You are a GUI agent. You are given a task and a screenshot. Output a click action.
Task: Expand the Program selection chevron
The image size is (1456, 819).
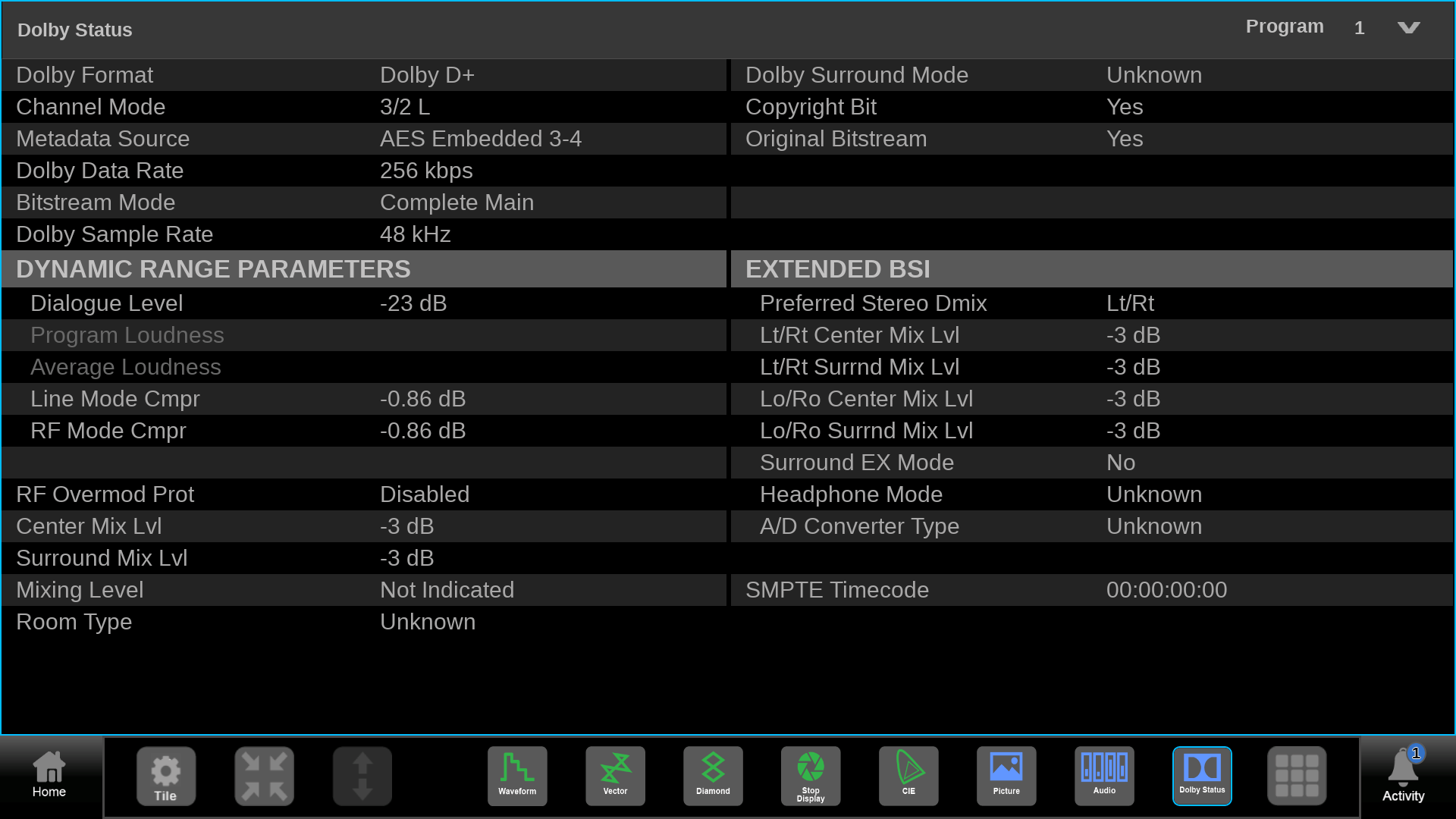click(1408, 28)
